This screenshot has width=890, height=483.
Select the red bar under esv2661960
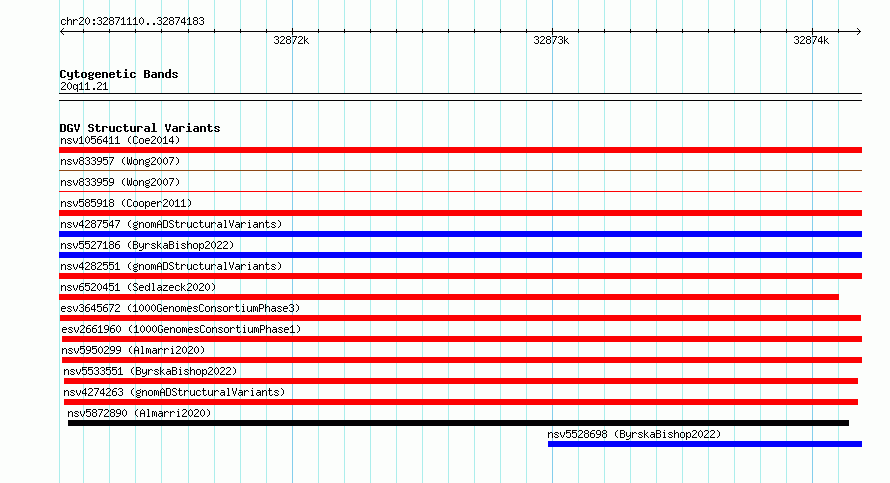[x=461, y=339]
